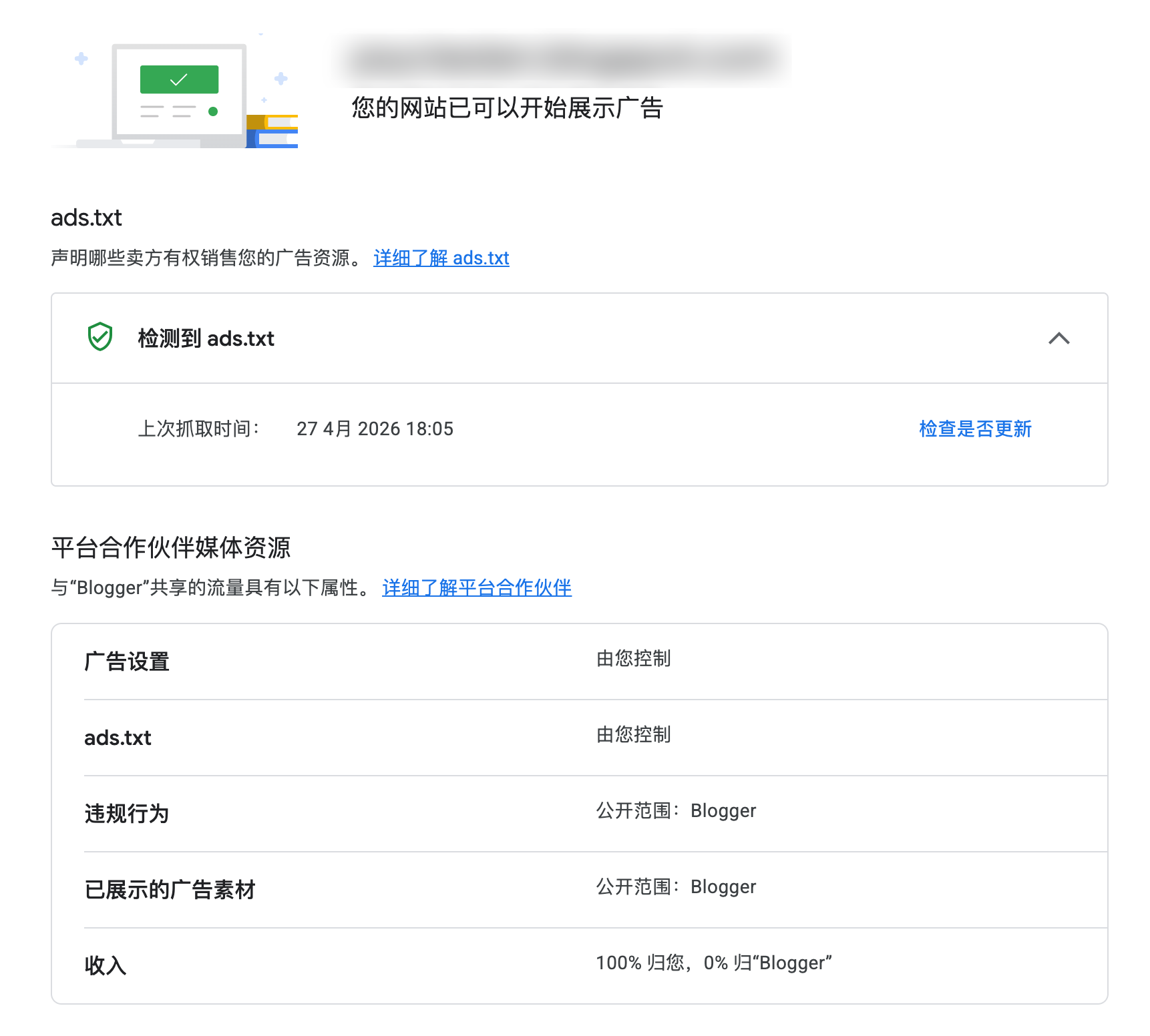Click the '检测到 ads.txt' panel title
Viewport: 1150px width, 1036px height.
click(x=206, y=338)
